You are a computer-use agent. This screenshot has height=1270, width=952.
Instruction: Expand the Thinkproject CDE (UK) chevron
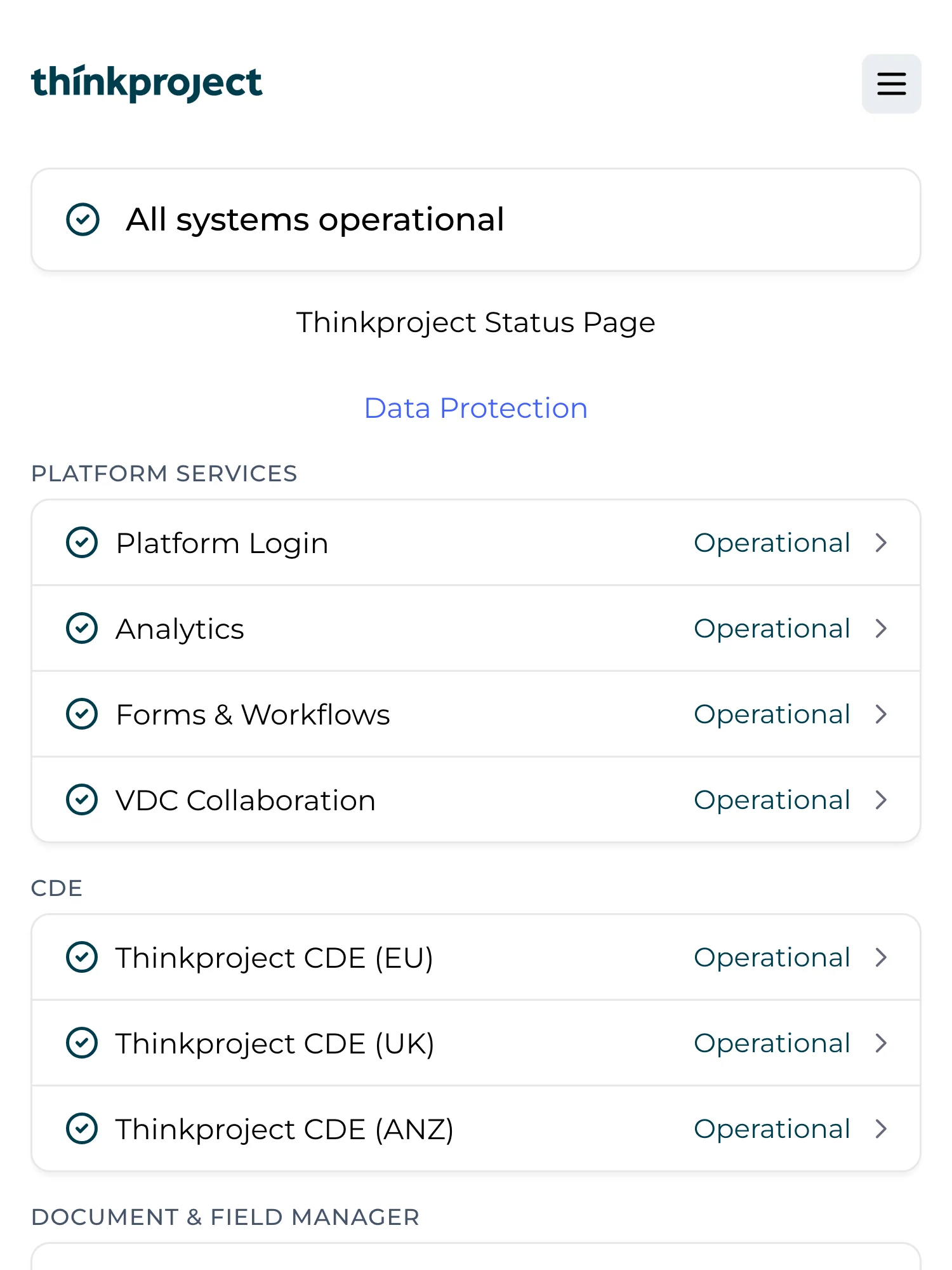(x=881, y=1043)
